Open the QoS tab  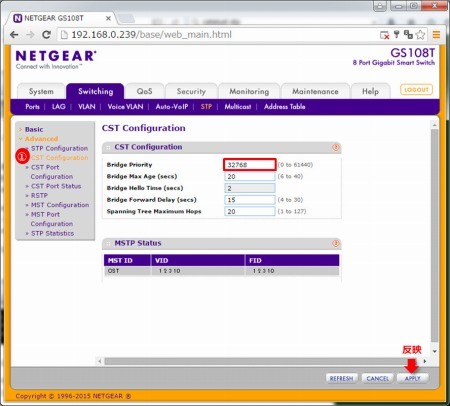click(x=144, y=91)
